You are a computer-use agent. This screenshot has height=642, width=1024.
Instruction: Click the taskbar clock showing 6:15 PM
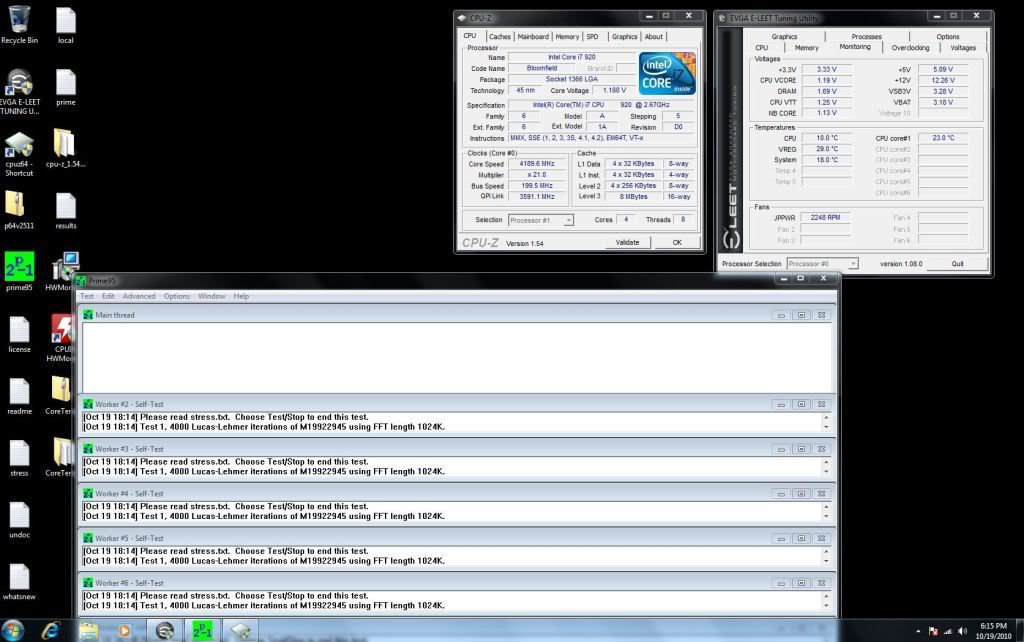(993, 630)
